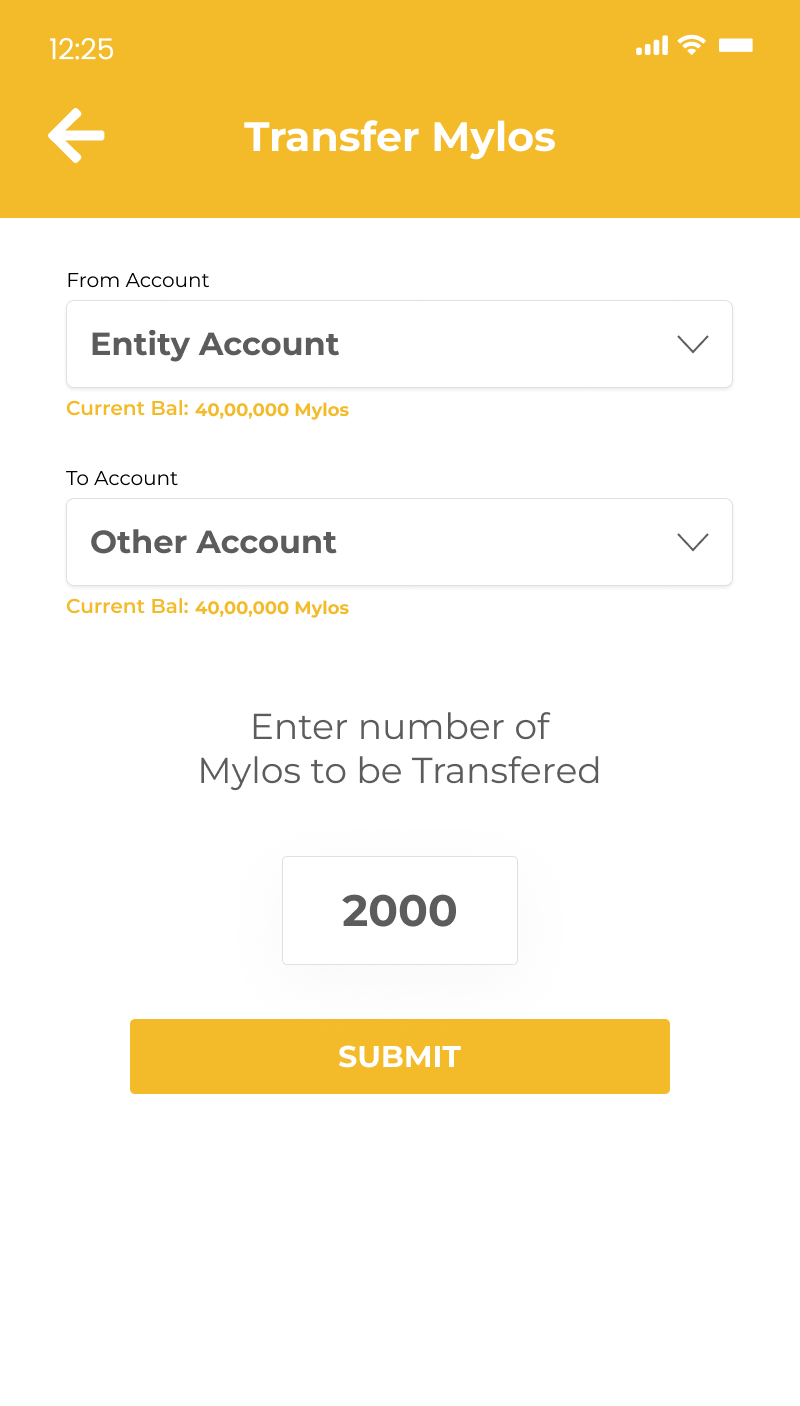The height and width of the screenshot is (1406, 800).
Task: Tap the From Account label
Action: 138,280
